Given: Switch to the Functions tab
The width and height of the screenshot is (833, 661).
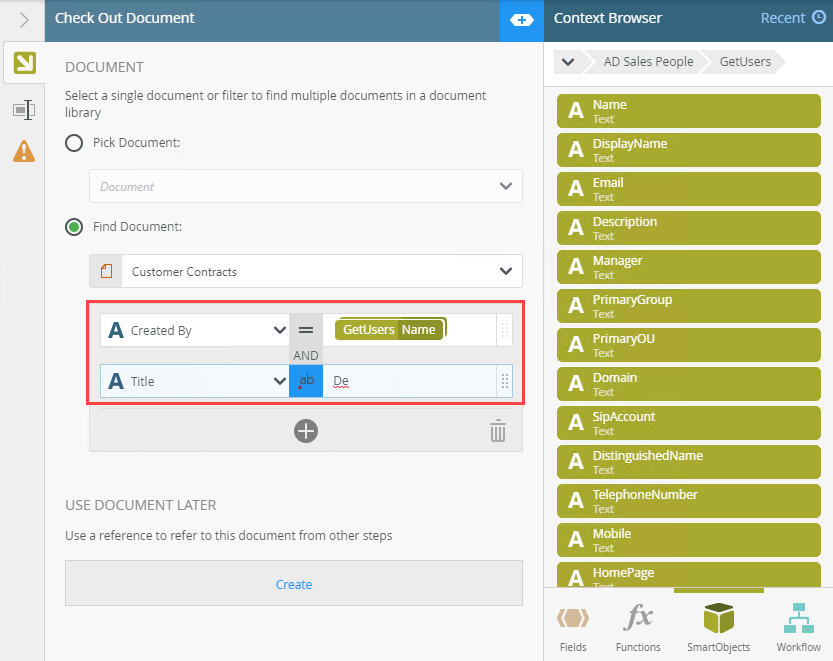Looking at the screenshot, I should 638,627.
